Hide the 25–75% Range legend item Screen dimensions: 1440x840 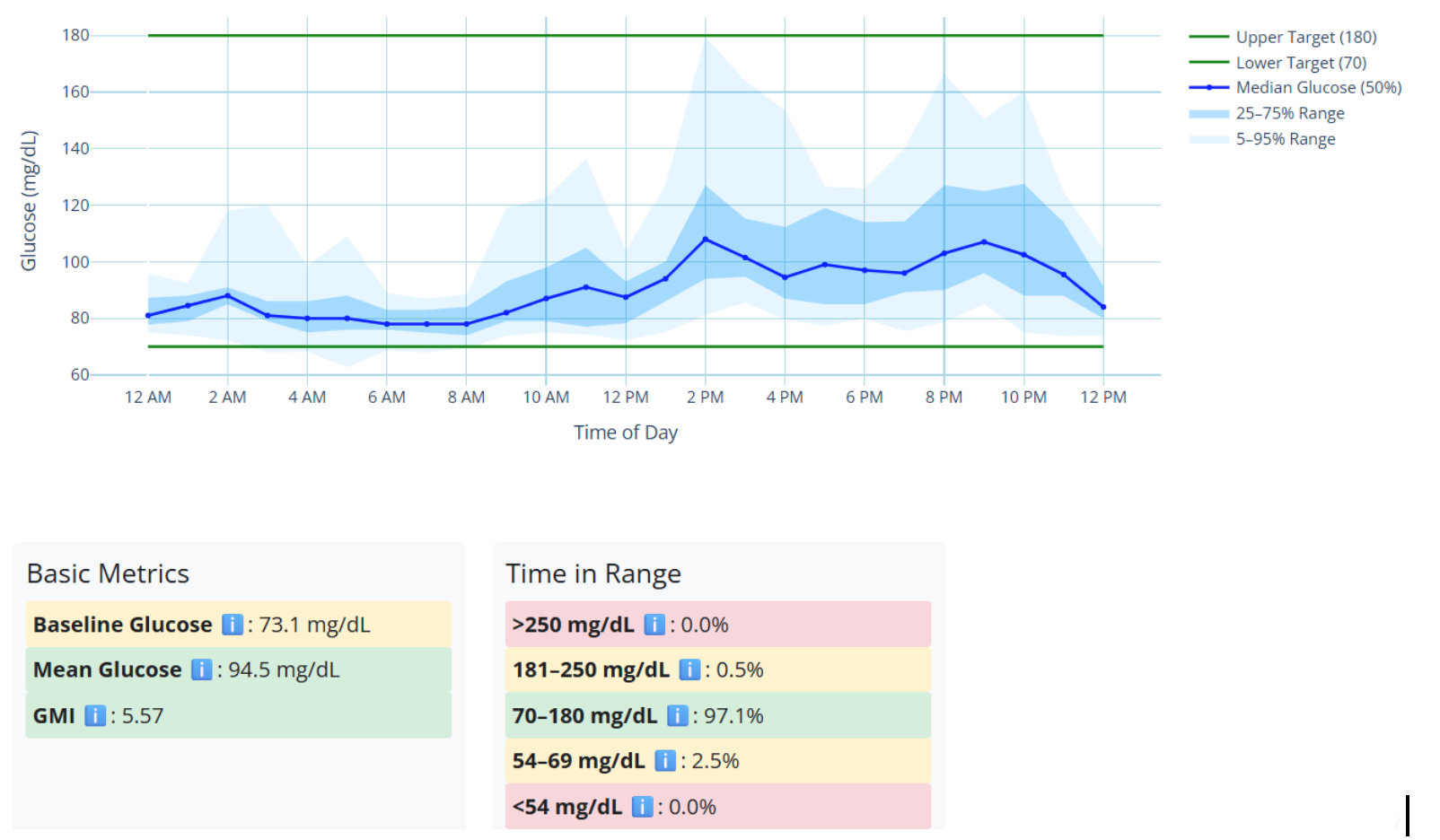point(1289,113)
